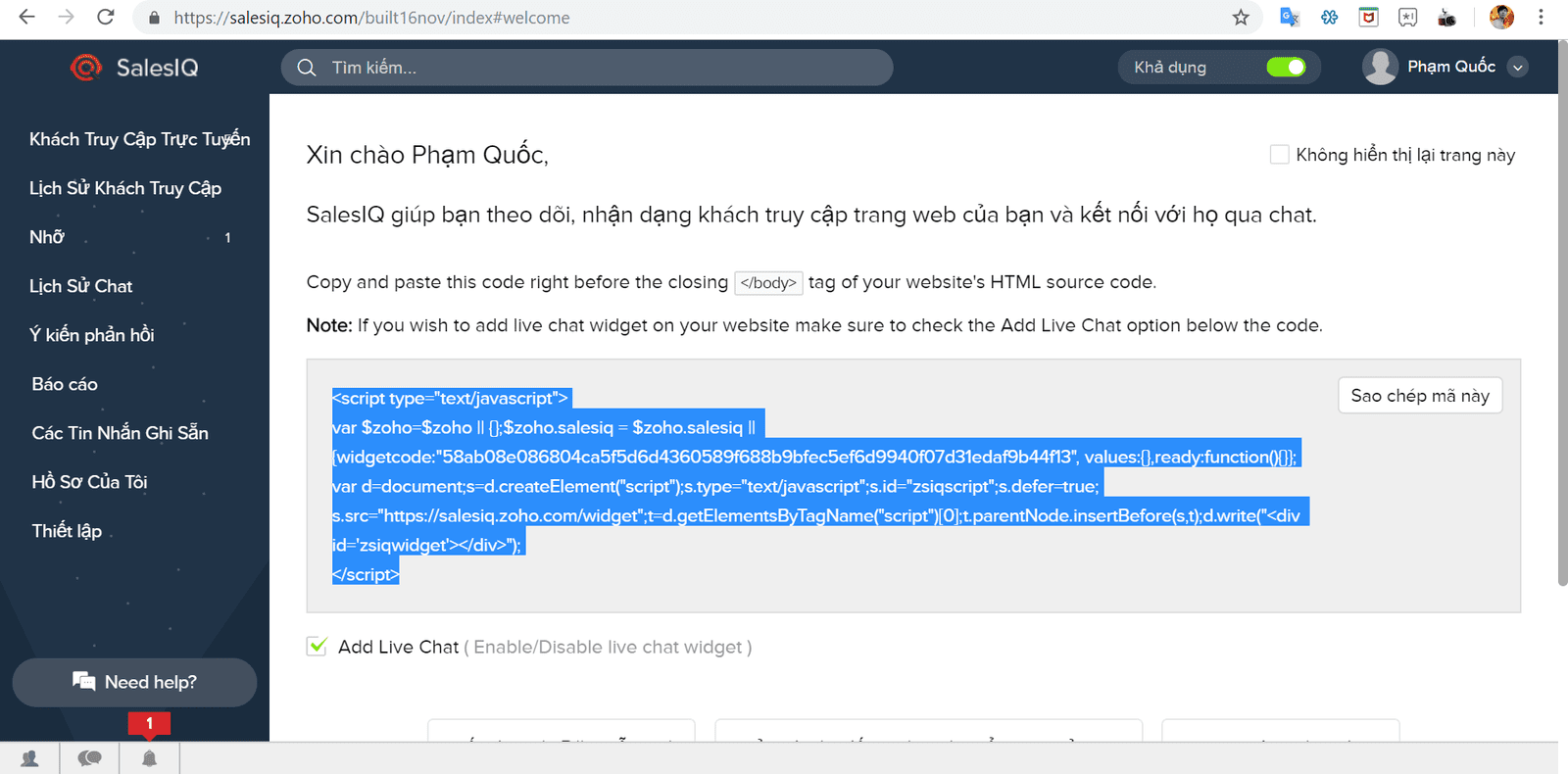Click the search magnifier icon
The height and width of the screenshot is (774, 1568).
pos(307,68)
